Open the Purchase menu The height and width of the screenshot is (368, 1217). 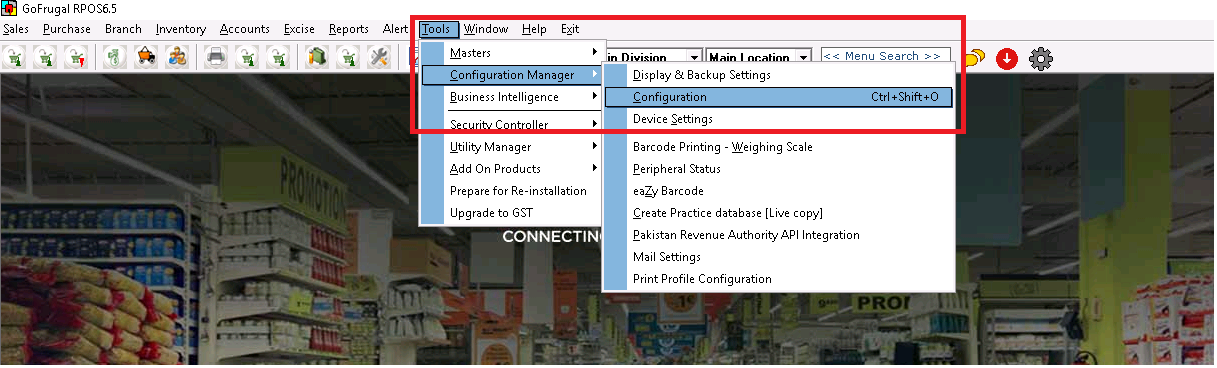67,29
